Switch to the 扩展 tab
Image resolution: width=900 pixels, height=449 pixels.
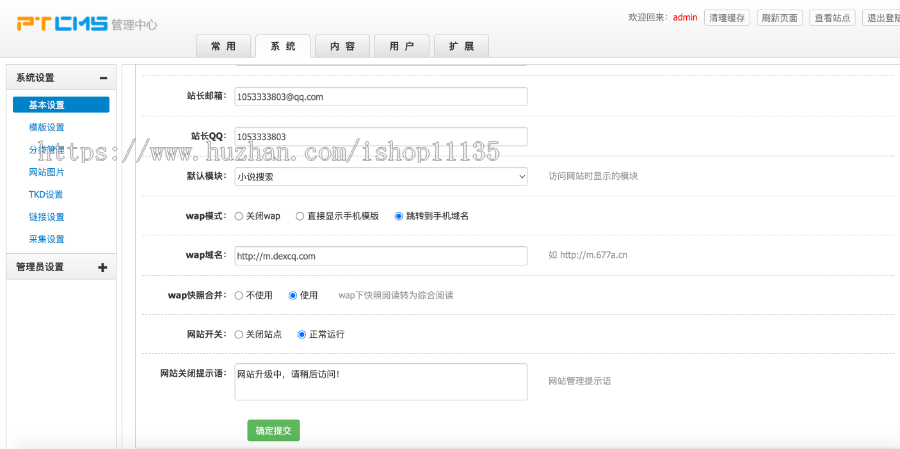point(461,47)
